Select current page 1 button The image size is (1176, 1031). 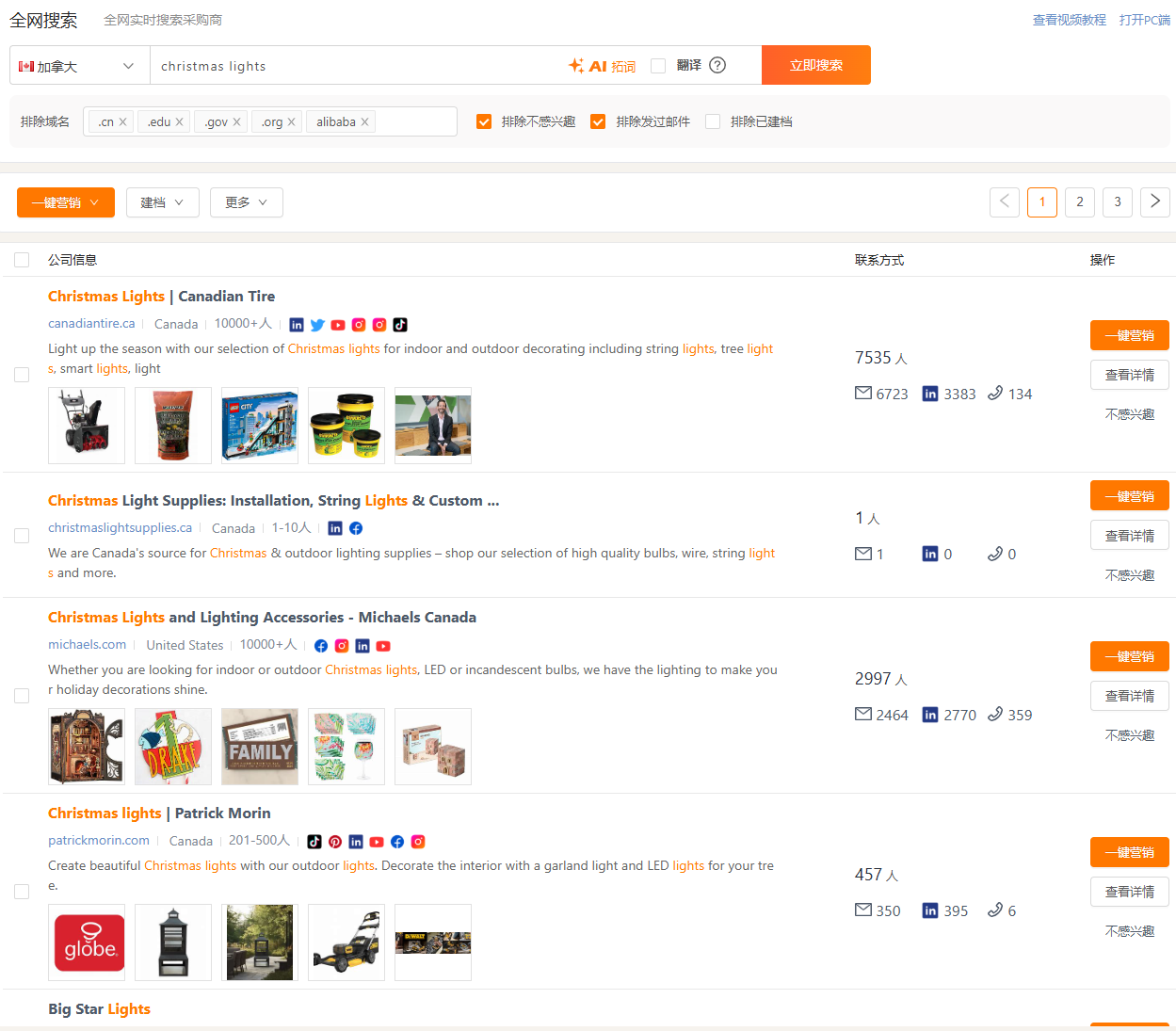click(x=1042, y=202)
